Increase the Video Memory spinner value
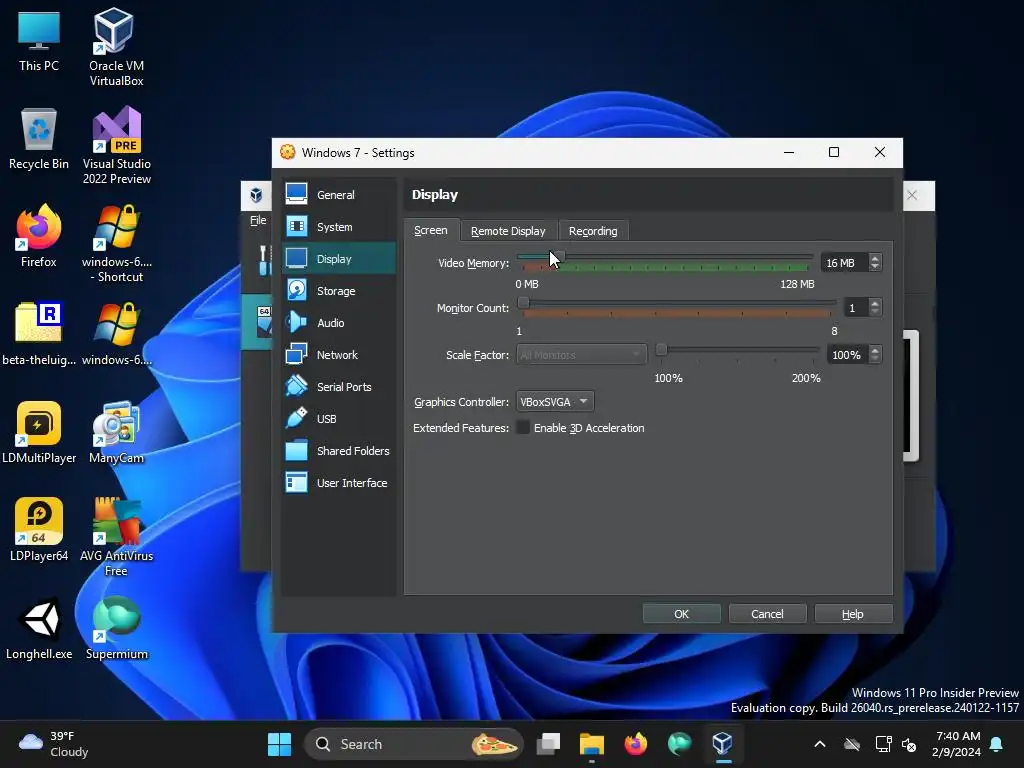The height and width of the screenshot is (768, 1024). pos(875,258)
